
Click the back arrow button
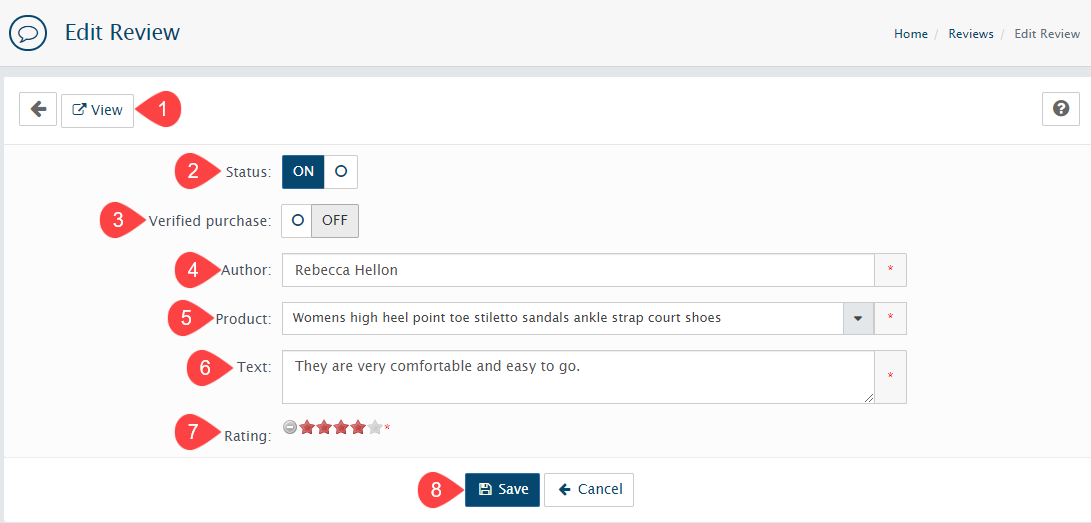38,109
